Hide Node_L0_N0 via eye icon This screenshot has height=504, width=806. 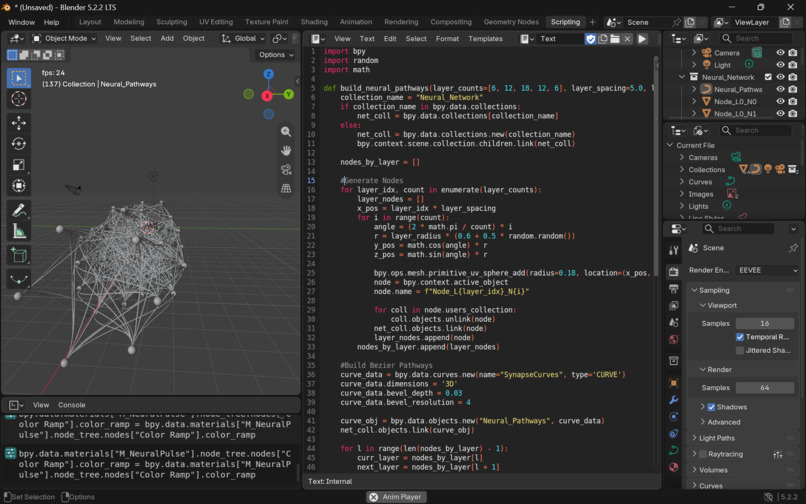780,101
